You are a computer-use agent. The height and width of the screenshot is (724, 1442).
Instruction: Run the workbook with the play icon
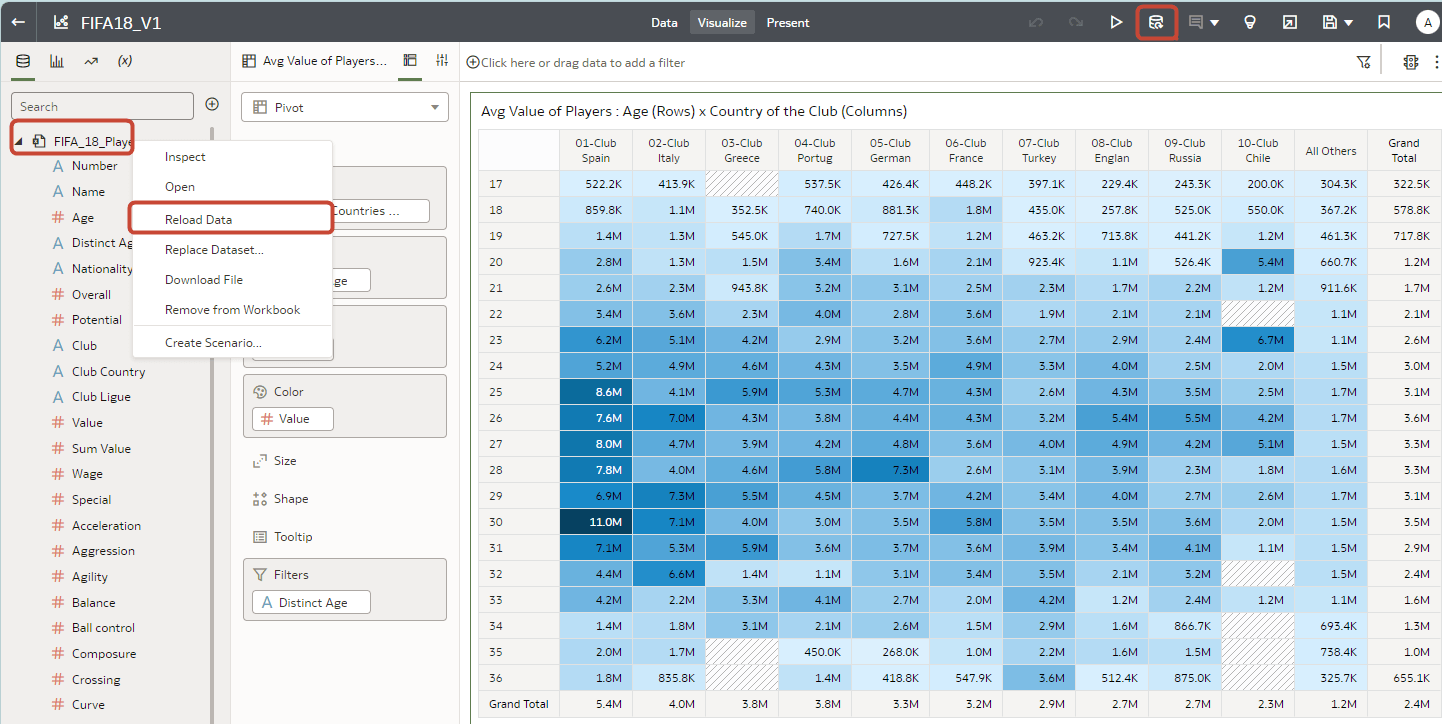click(x=1117, y=21)
